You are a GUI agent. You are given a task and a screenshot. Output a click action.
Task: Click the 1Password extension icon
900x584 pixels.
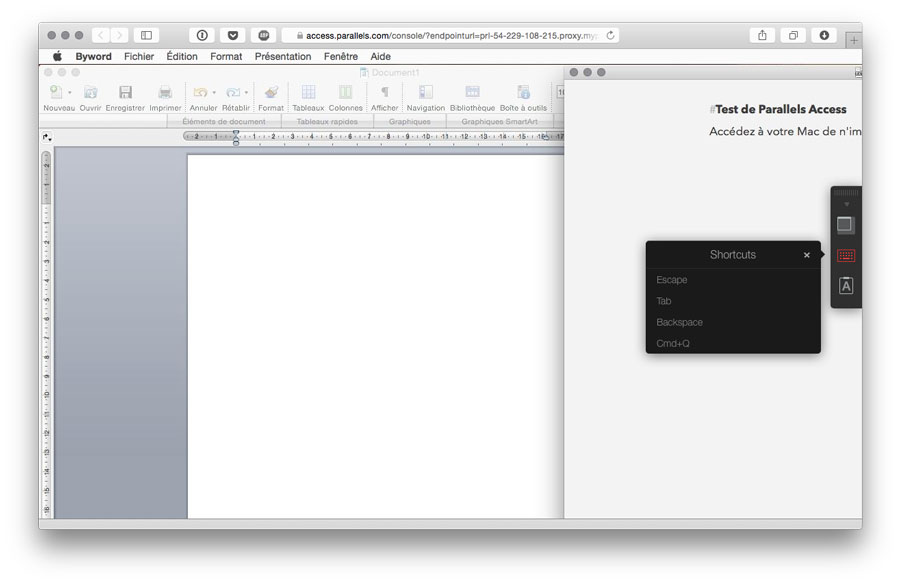pyautogui.click(x=202, y=36)
